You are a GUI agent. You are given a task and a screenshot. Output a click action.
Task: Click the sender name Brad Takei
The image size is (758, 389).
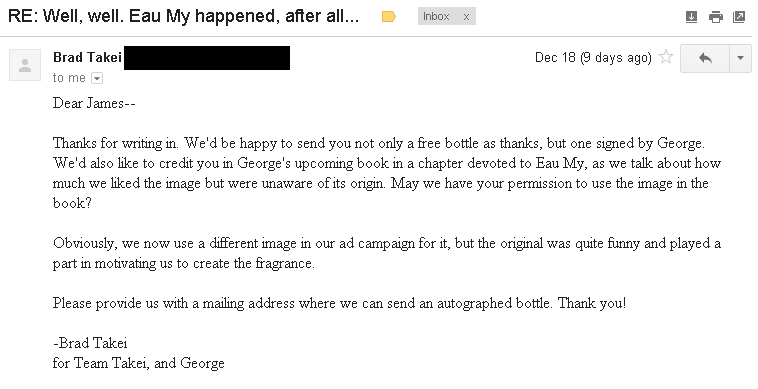[x=87, y=58]
